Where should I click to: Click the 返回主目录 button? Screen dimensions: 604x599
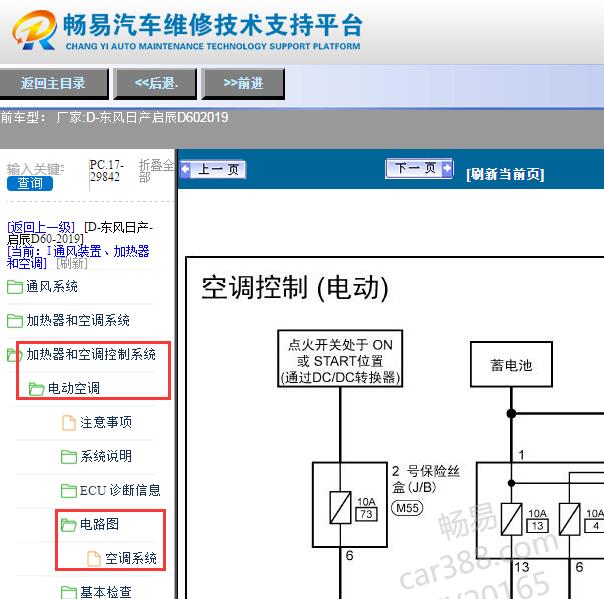53,83
